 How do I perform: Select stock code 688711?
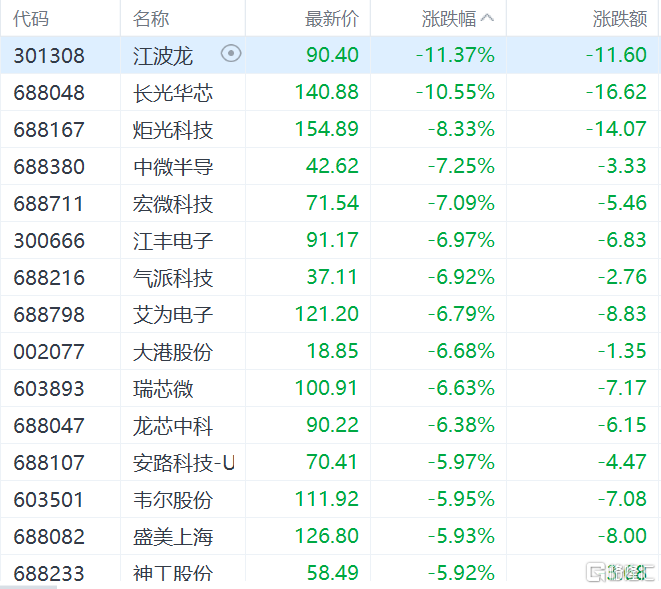coord(48,204)
